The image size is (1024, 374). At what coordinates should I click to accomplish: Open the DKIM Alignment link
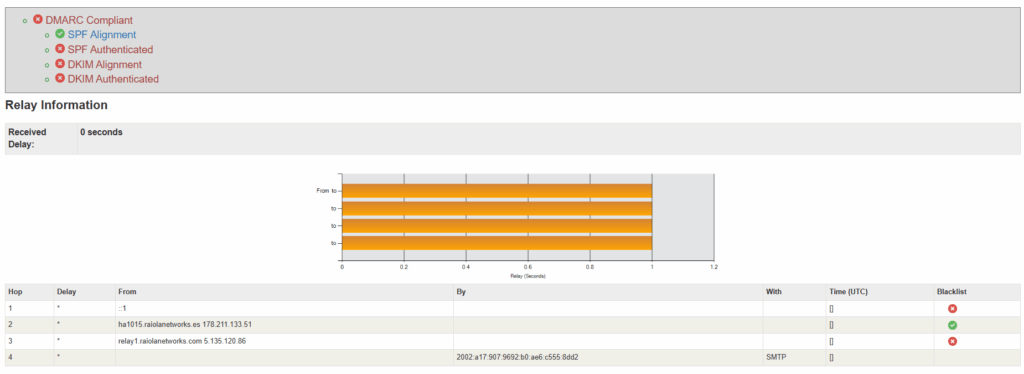[x=104, y=65]
